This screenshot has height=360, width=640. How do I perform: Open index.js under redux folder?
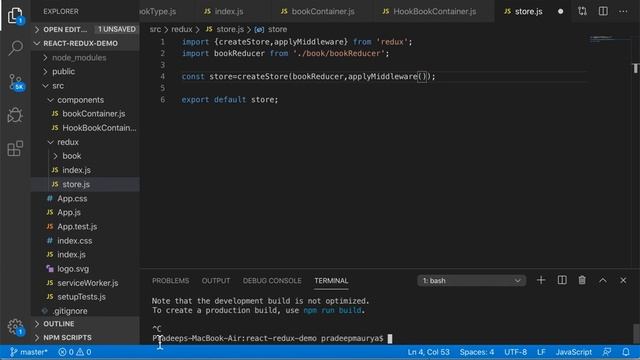pos(85,170)
